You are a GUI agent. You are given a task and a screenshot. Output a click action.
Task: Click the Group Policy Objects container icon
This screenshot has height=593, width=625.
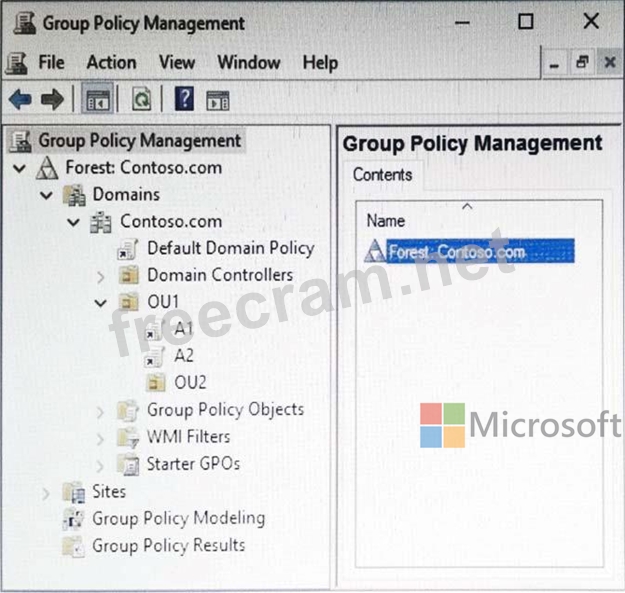(x=128, y=411)
